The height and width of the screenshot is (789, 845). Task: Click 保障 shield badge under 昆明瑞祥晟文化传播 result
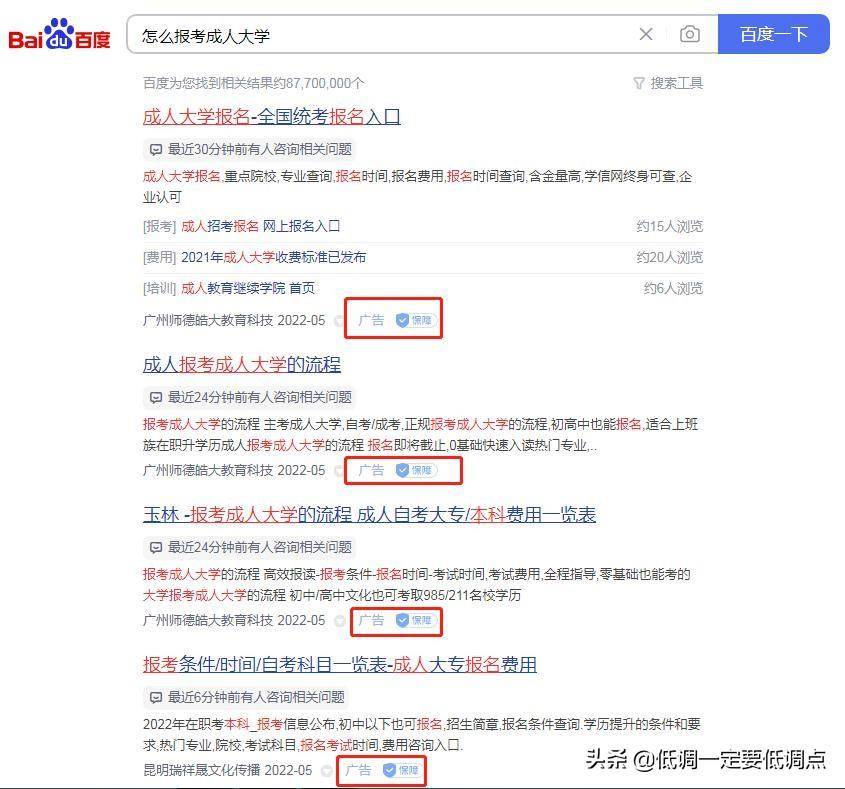(x=401, y=770)
